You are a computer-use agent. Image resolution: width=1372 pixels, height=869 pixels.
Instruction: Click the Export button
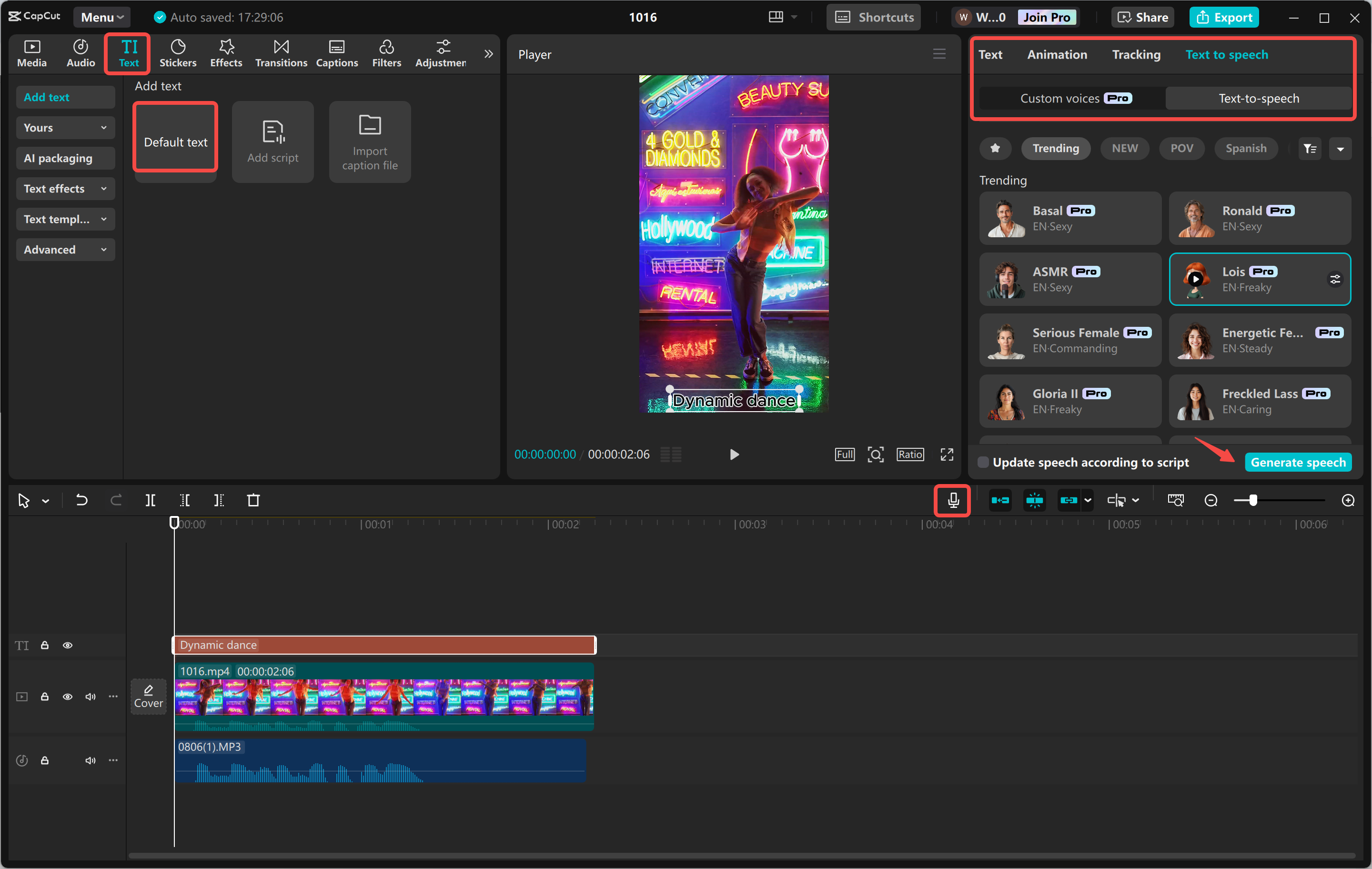(x=1224, y=17)
